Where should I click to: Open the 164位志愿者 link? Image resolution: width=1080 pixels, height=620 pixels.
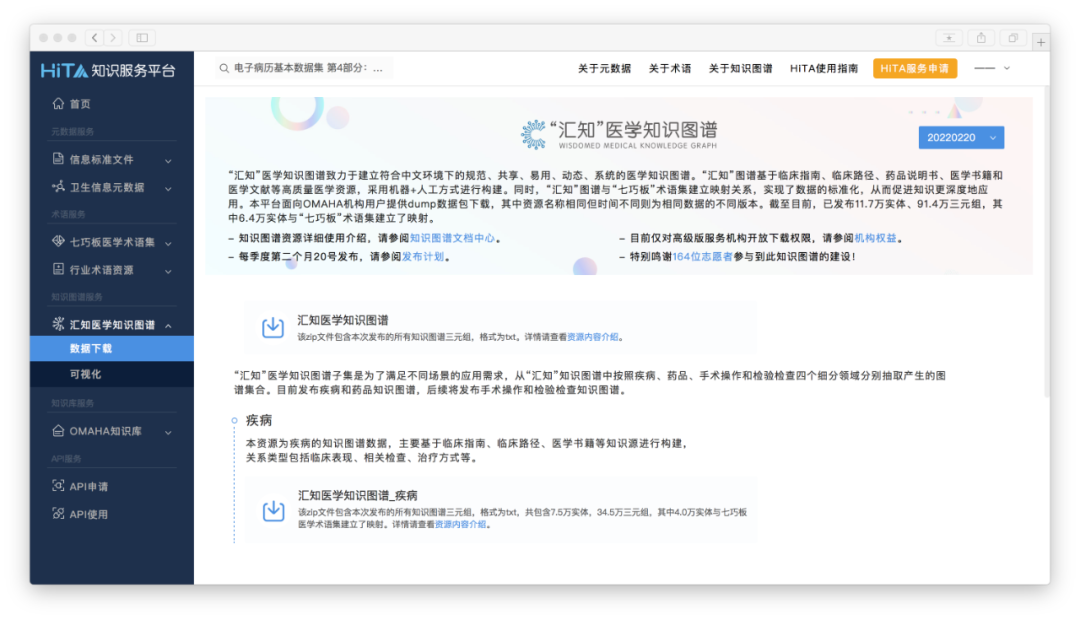pyautogui.click(x=703, y=256)
